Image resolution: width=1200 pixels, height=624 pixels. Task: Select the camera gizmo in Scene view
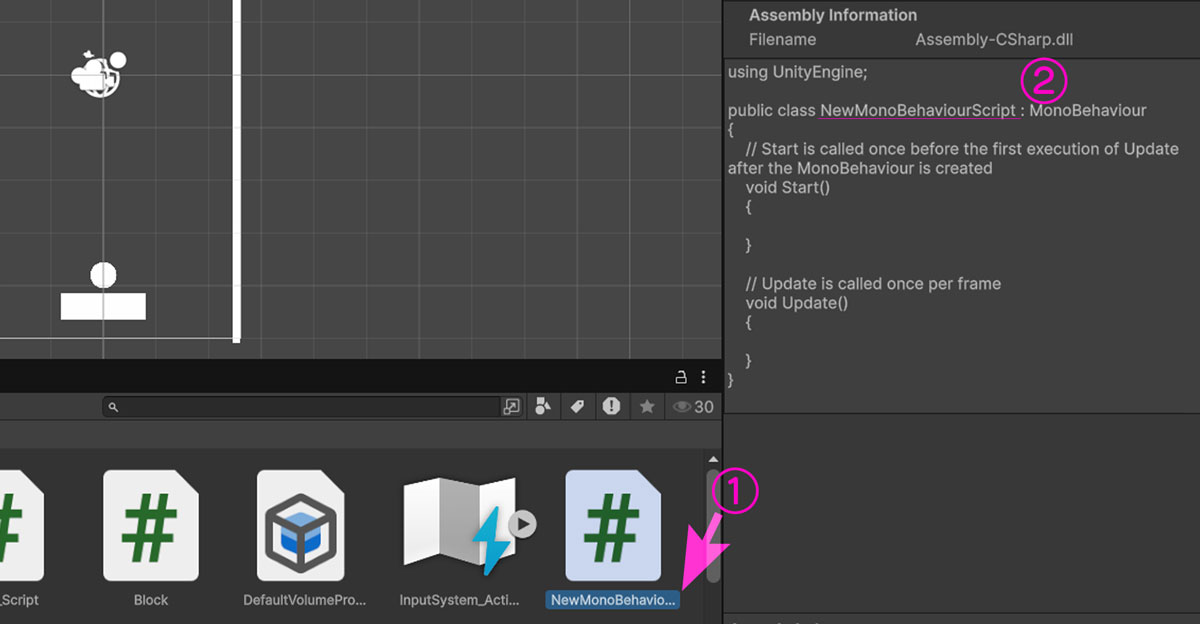pyautogui.click(x=99, y=73)
